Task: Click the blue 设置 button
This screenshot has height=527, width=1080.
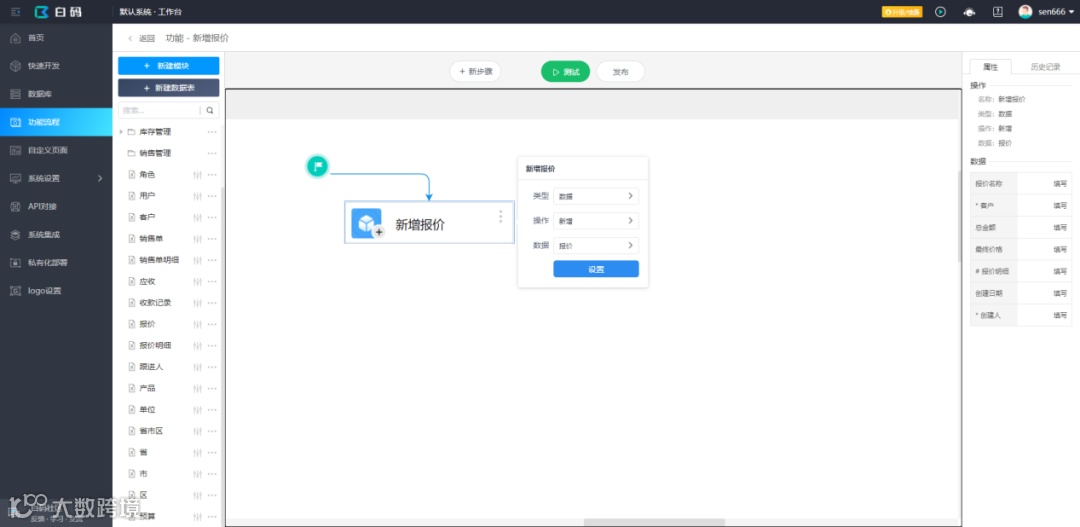Action: (x=596, y=269)
